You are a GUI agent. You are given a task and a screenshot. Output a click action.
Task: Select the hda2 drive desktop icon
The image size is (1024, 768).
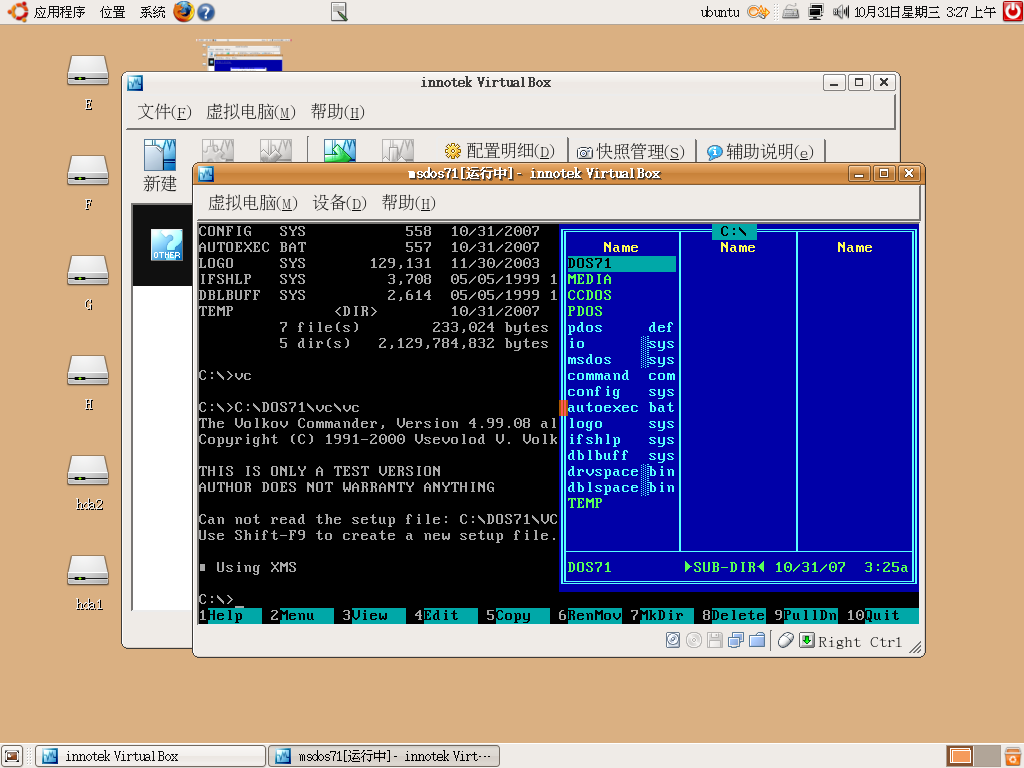[88, 482]
